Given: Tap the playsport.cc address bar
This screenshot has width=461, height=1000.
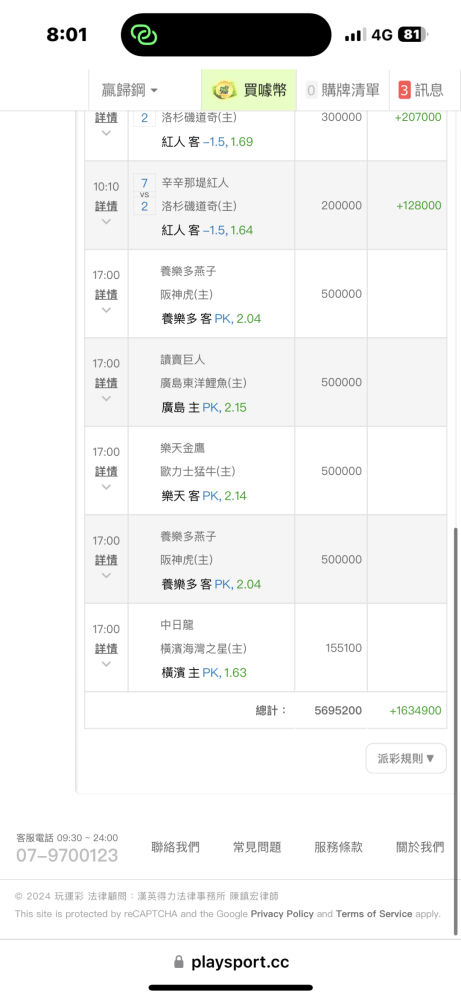Looking at the screenshot, I should point(231,962).
